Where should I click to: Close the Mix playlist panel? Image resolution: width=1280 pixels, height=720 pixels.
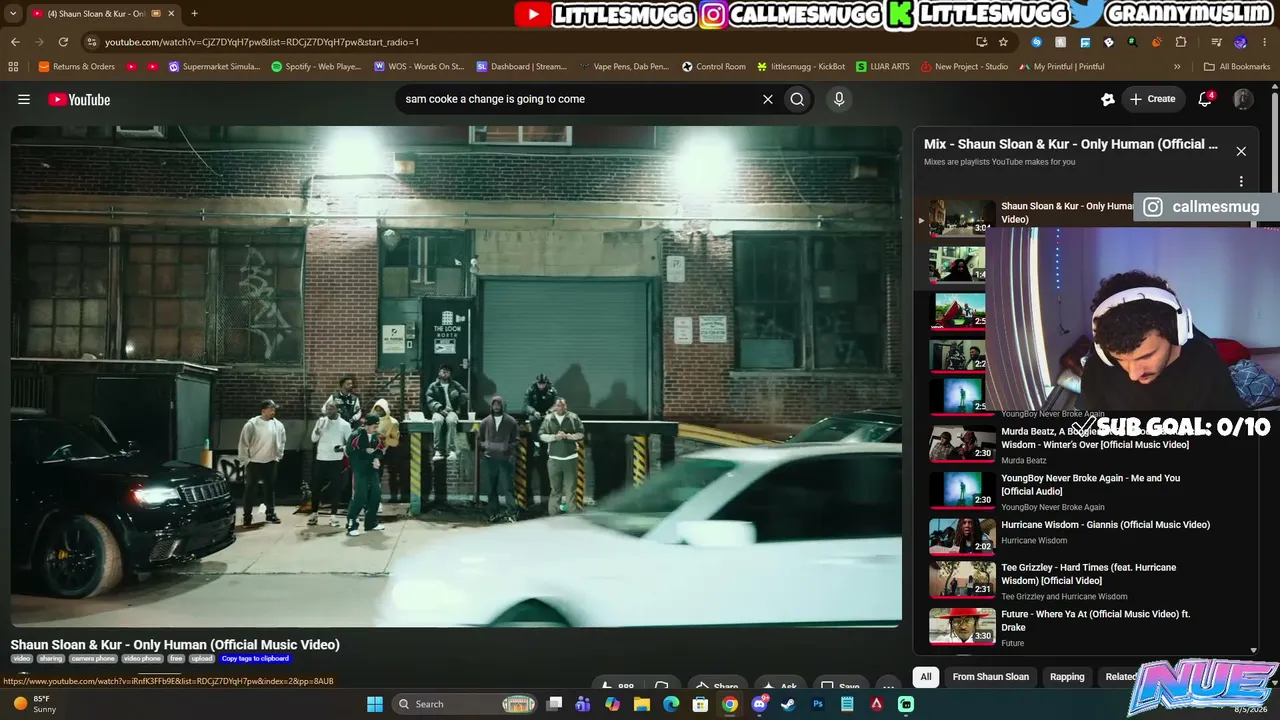(1241, 151)
